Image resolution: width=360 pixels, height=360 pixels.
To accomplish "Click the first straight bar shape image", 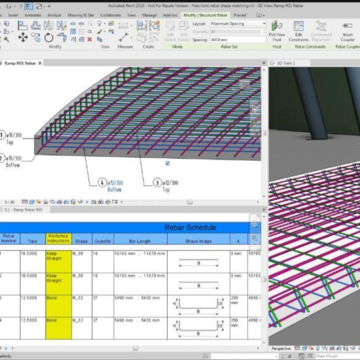I will click(x=198, y=262).
